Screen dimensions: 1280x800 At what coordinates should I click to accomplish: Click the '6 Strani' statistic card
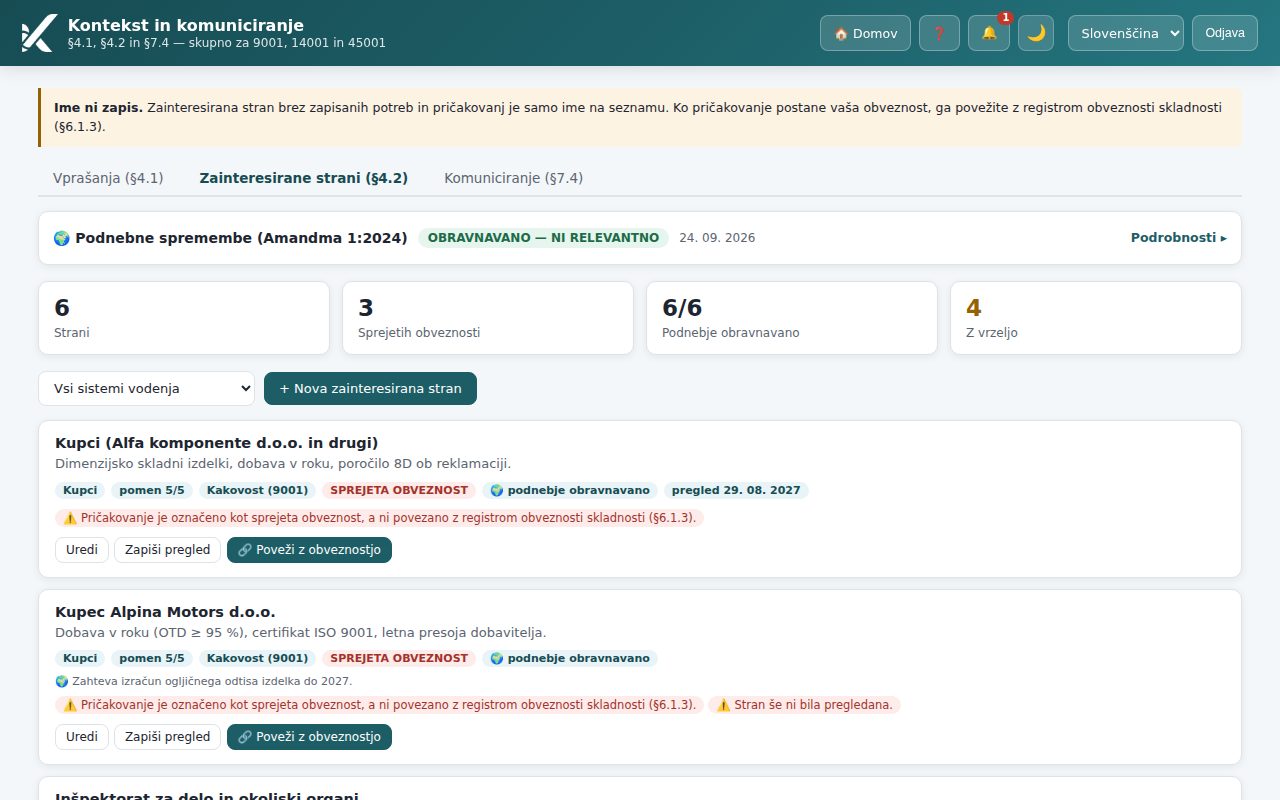point(184,318)
